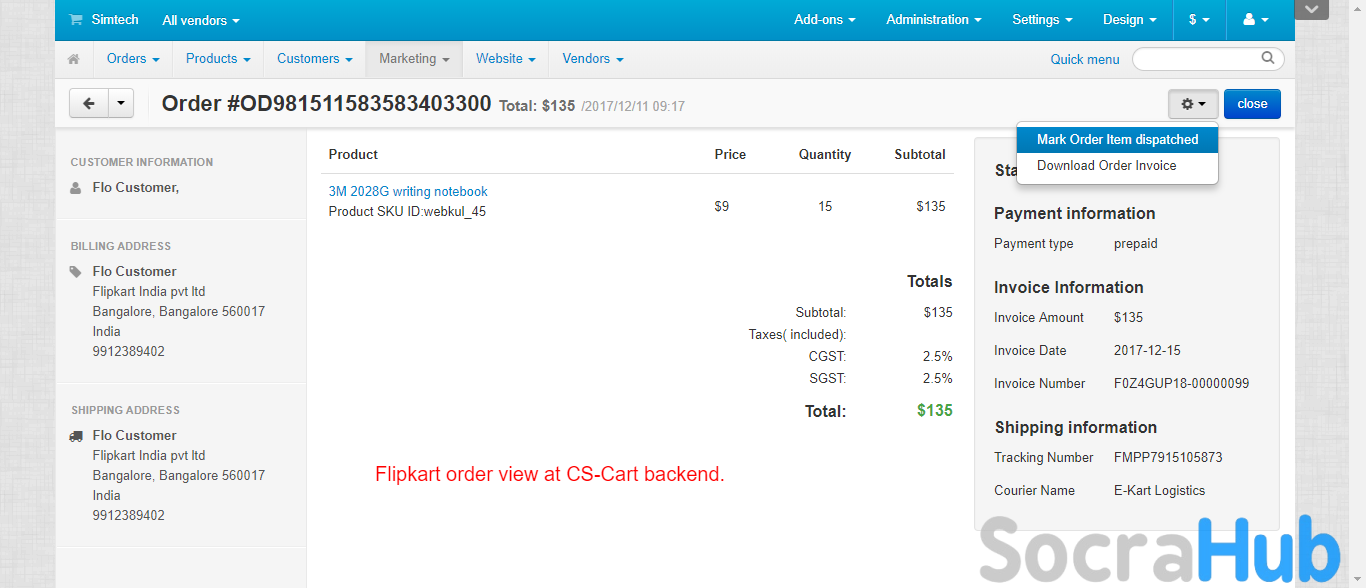The image size is (1366, 588).
Task: Click the blue close button
Action: click(x=1252, y=104)
